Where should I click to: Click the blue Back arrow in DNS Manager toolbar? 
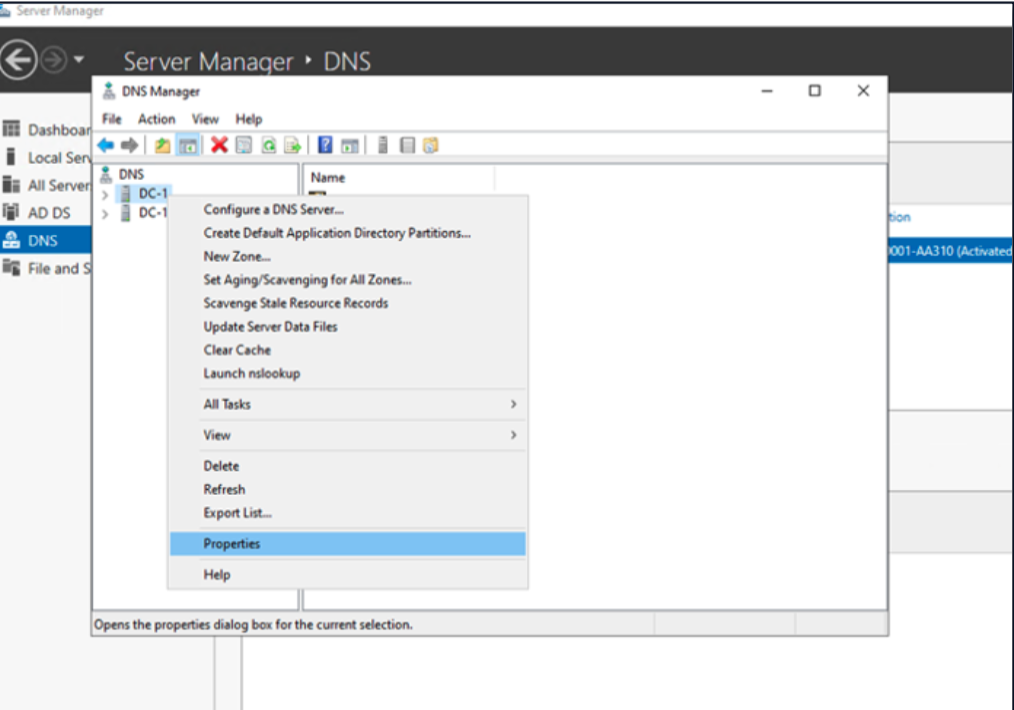point(106,146)
